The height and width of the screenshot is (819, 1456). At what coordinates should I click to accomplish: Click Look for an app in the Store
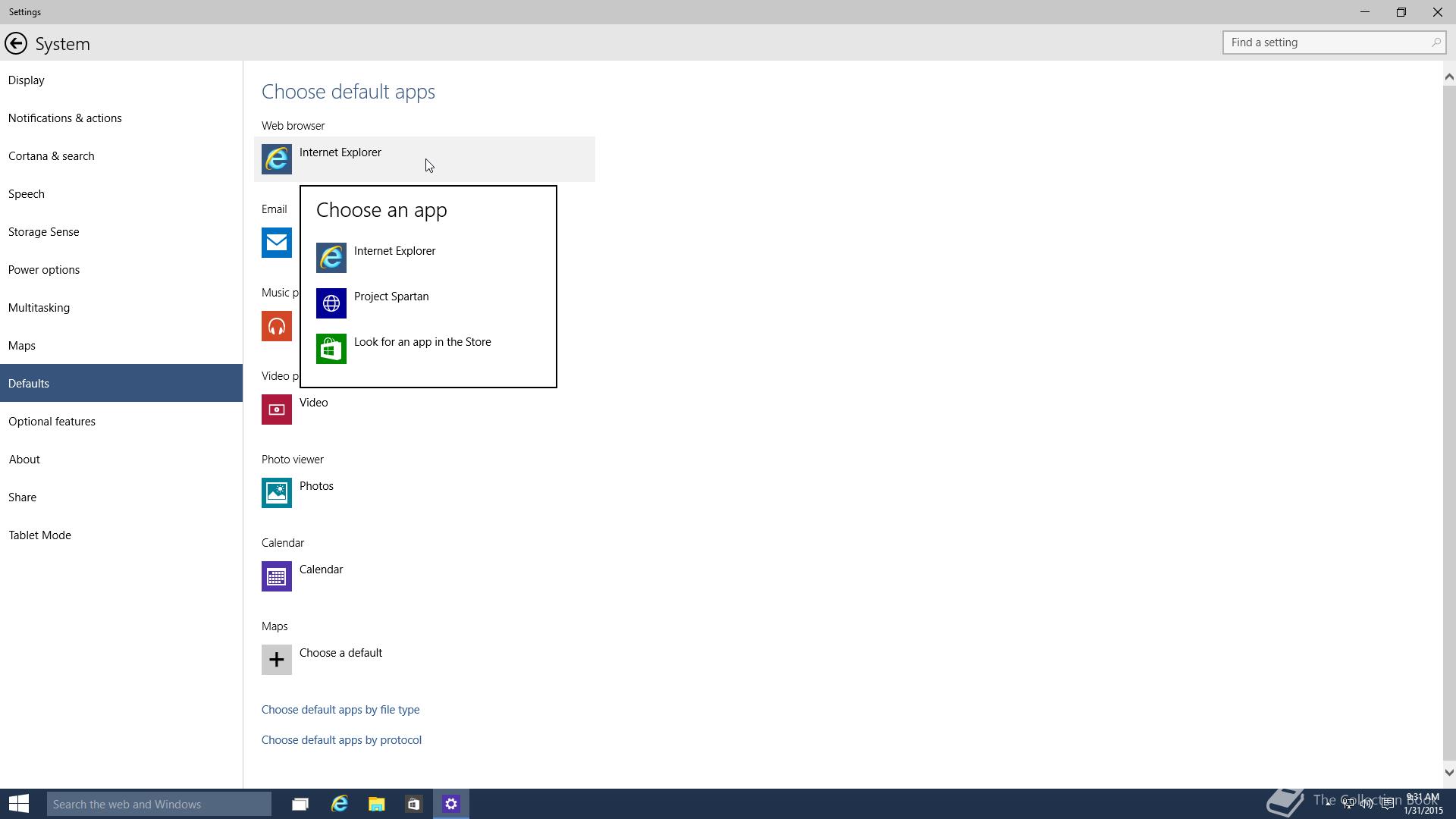coord(422,342)
